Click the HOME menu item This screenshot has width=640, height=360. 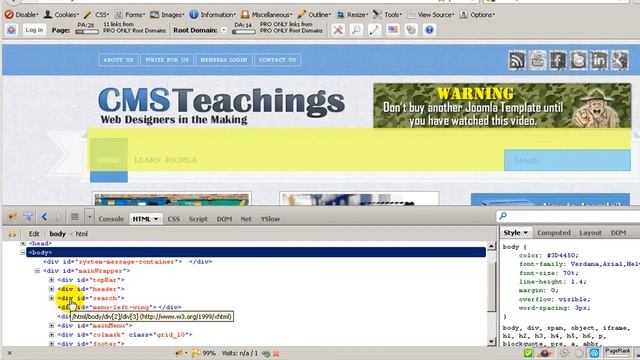(109, 160)
